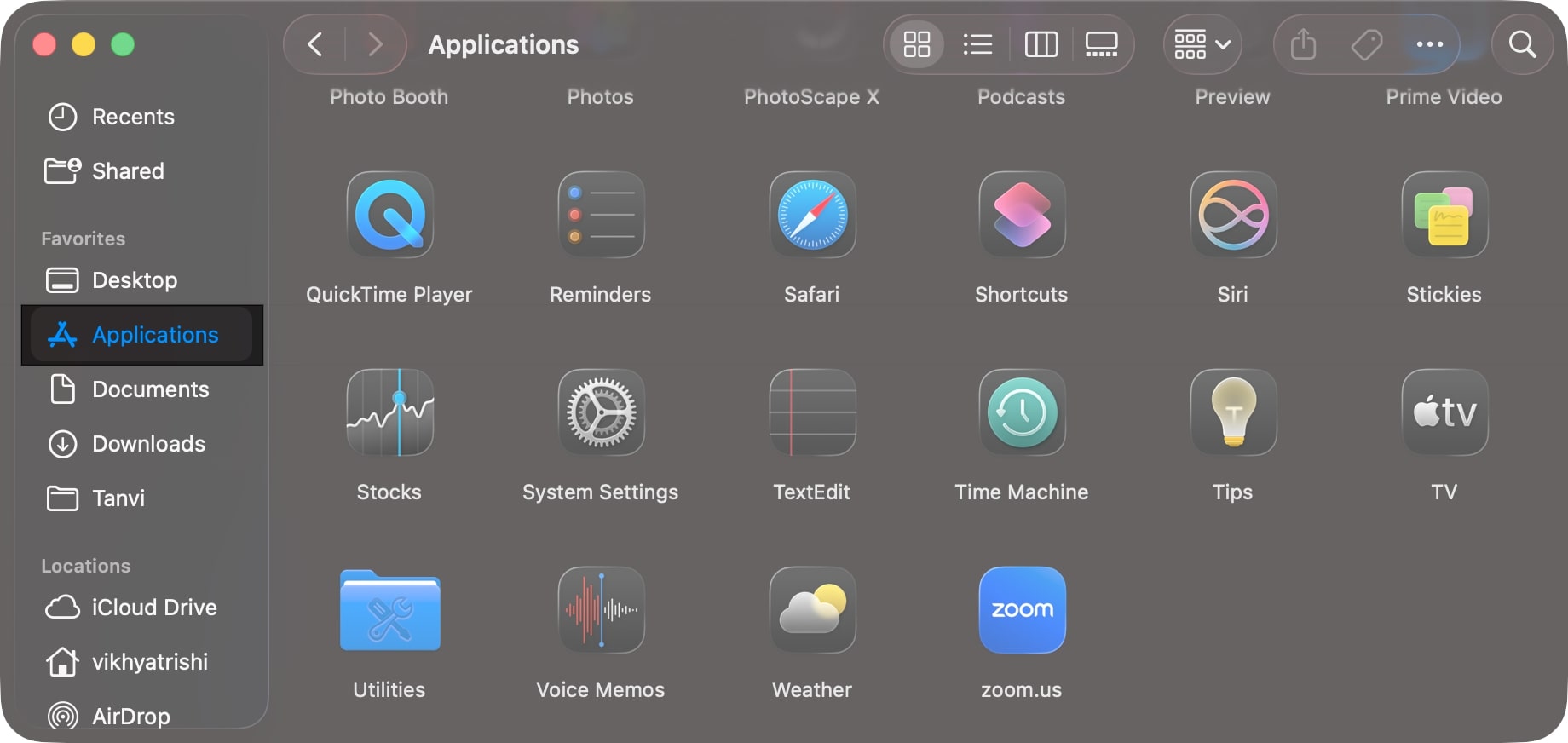The image size is (1568, 743).
Task: Select the Weather app icon
Action: [x=812, y=610]
